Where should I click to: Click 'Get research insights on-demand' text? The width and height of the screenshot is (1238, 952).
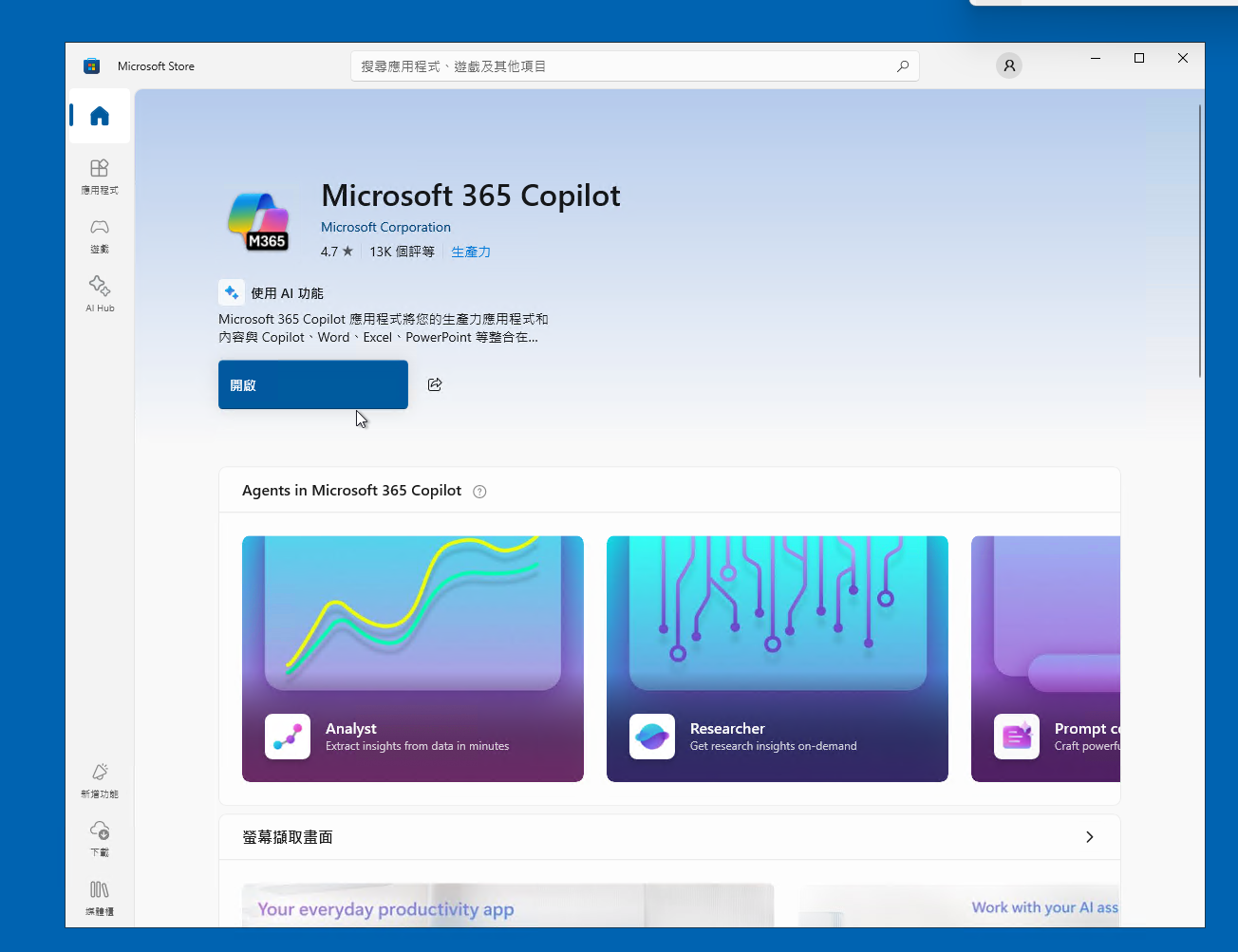[773, 746]
